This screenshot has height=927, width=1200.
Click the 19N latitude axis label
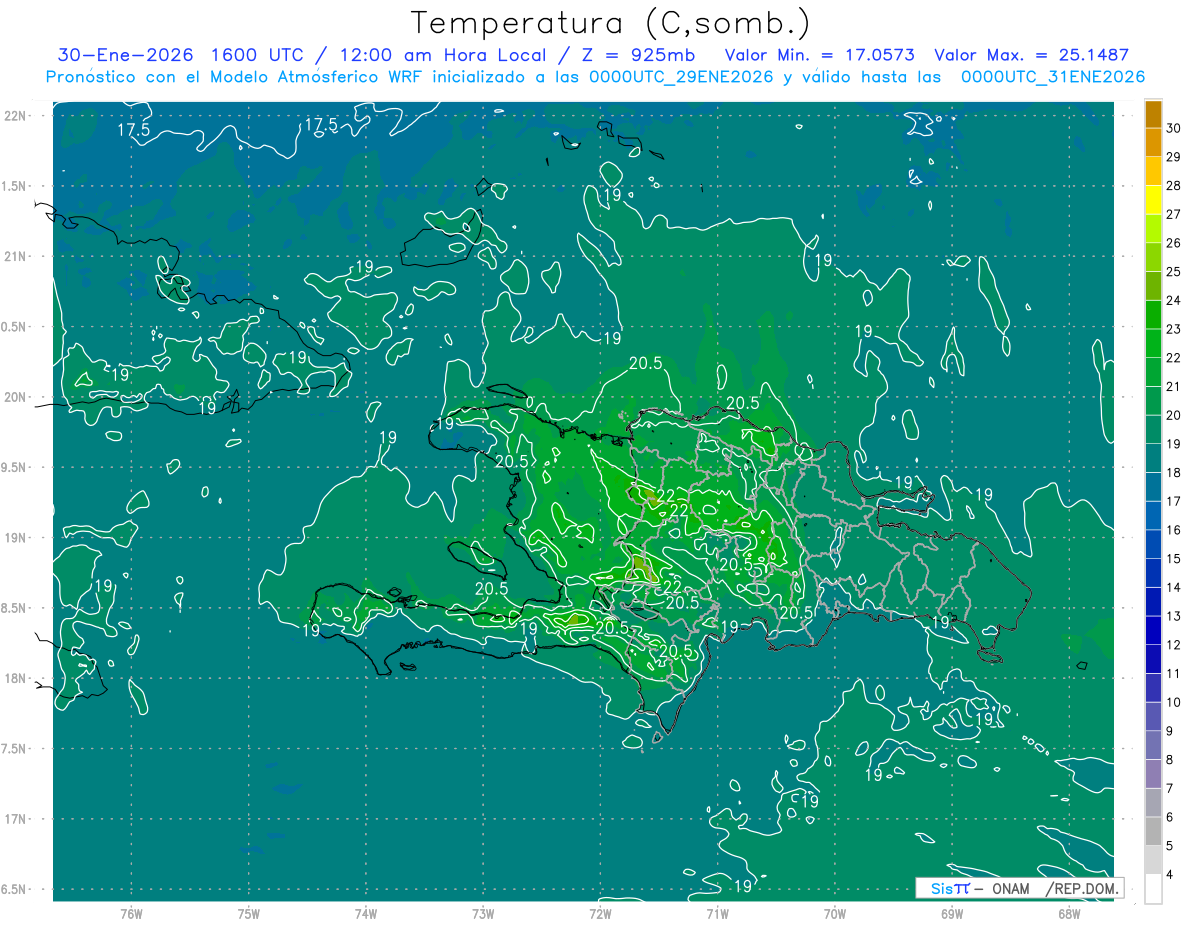[x=17, y=538]
